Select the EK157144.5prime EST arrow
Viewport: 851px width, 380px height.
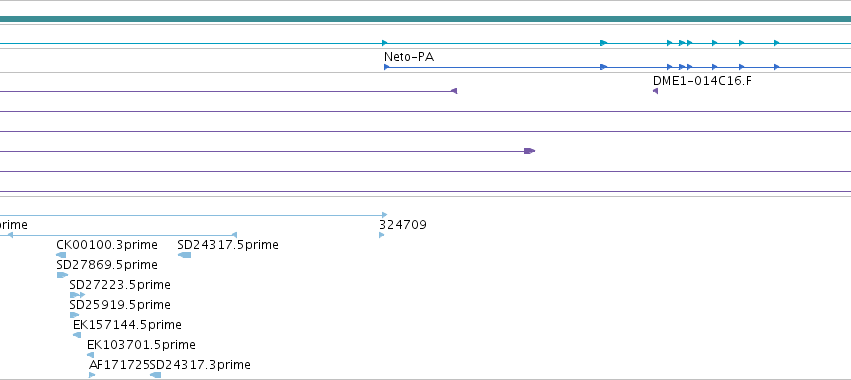(x=77, y=335)
